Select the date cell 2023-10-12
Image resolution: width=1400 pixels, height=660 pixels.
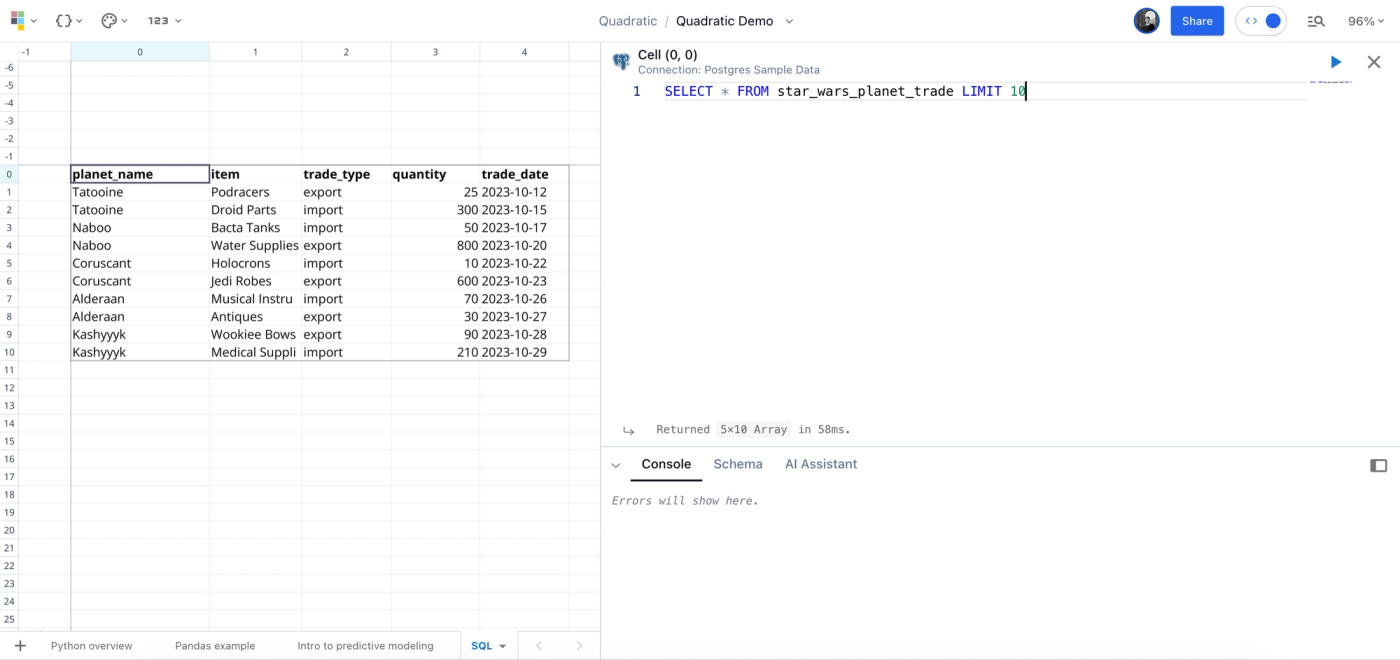pos(524,192)
